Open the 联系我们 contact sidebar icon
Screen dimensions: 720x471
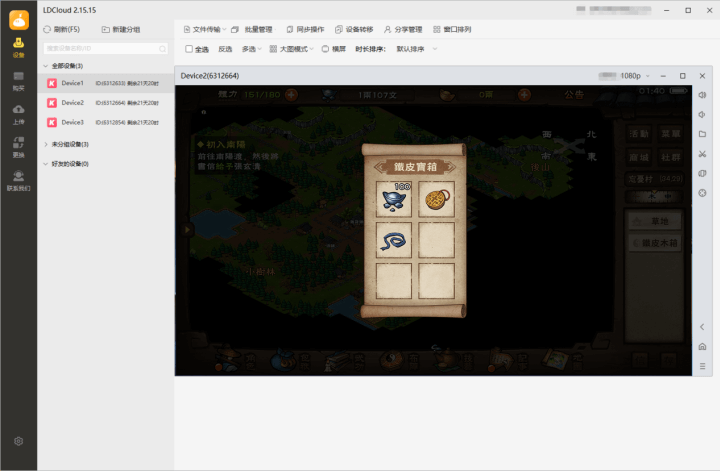[x=18, y=181]
